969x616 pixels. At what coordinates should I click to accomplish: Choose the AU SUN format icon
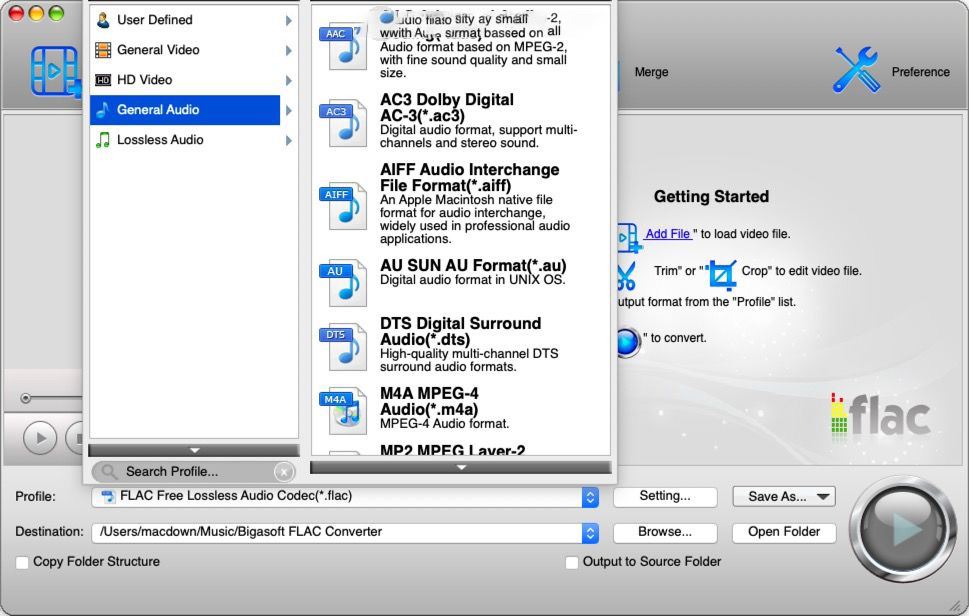point(342,283)
